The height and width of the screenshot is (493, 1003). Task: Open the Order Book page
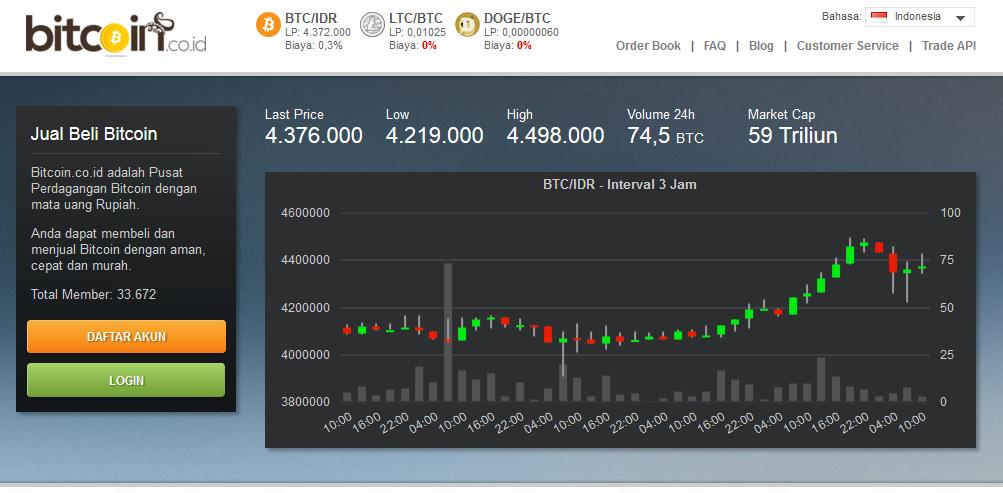[x=648, y=46]
